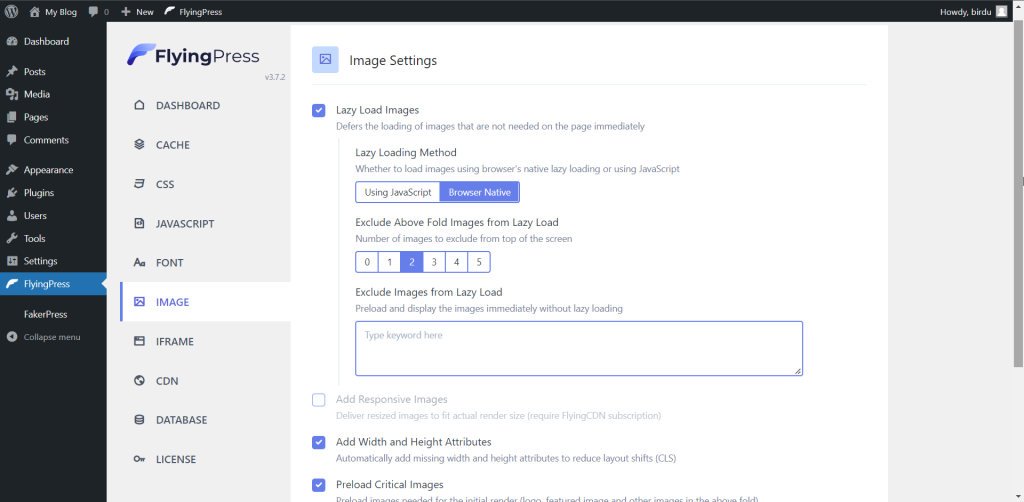Open the comments bubble in admin bar
Screen dimensions: 1024x502
click(99, 12)
